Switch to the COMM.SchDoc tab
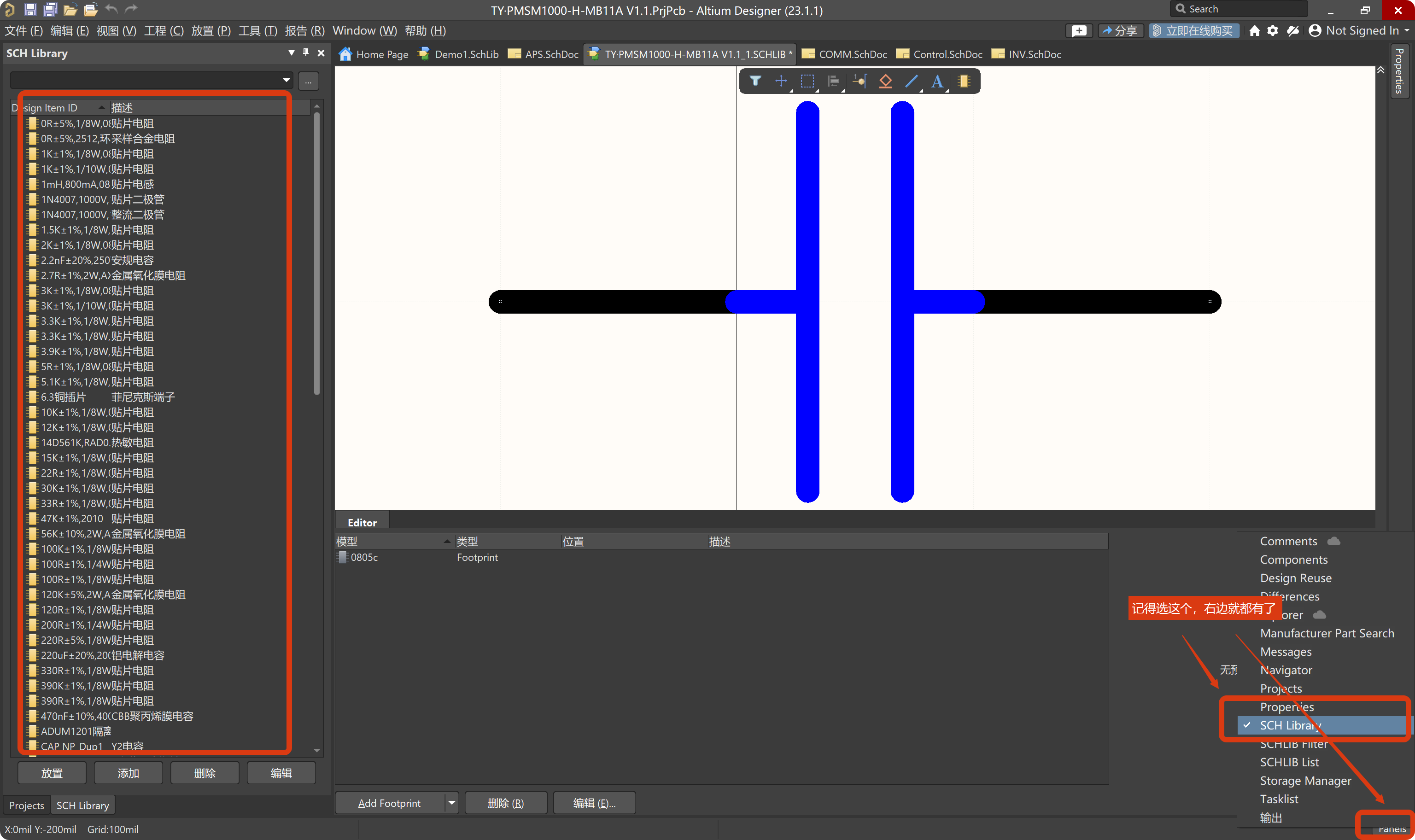Screen dimensions: 1415x840 pyautogui.click(x=845, y=54)
